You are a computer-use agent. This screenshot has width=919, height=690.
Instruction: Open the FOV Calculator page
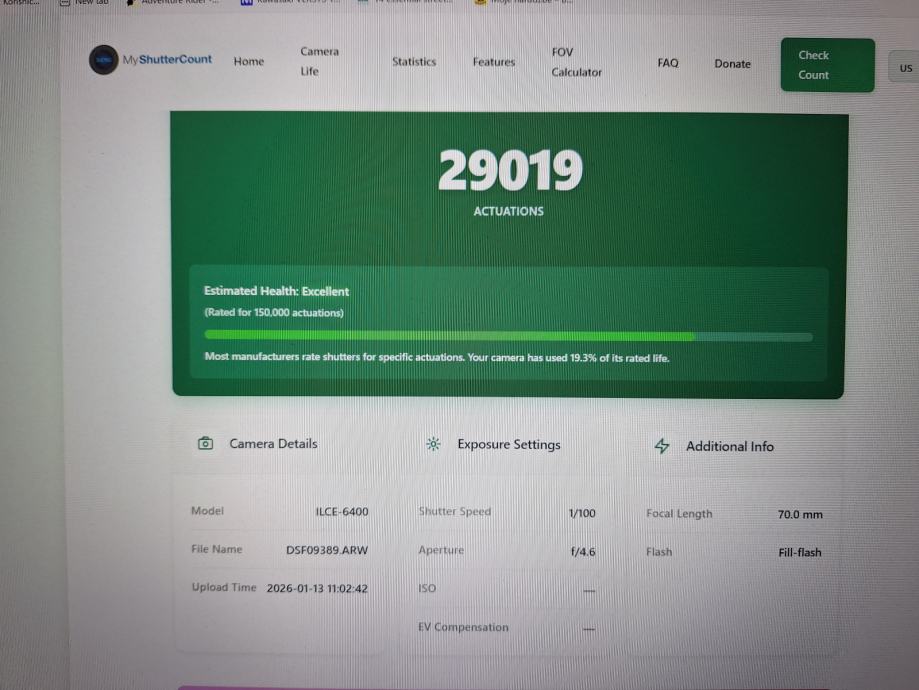pyautogui.click(x=577, y=62)
